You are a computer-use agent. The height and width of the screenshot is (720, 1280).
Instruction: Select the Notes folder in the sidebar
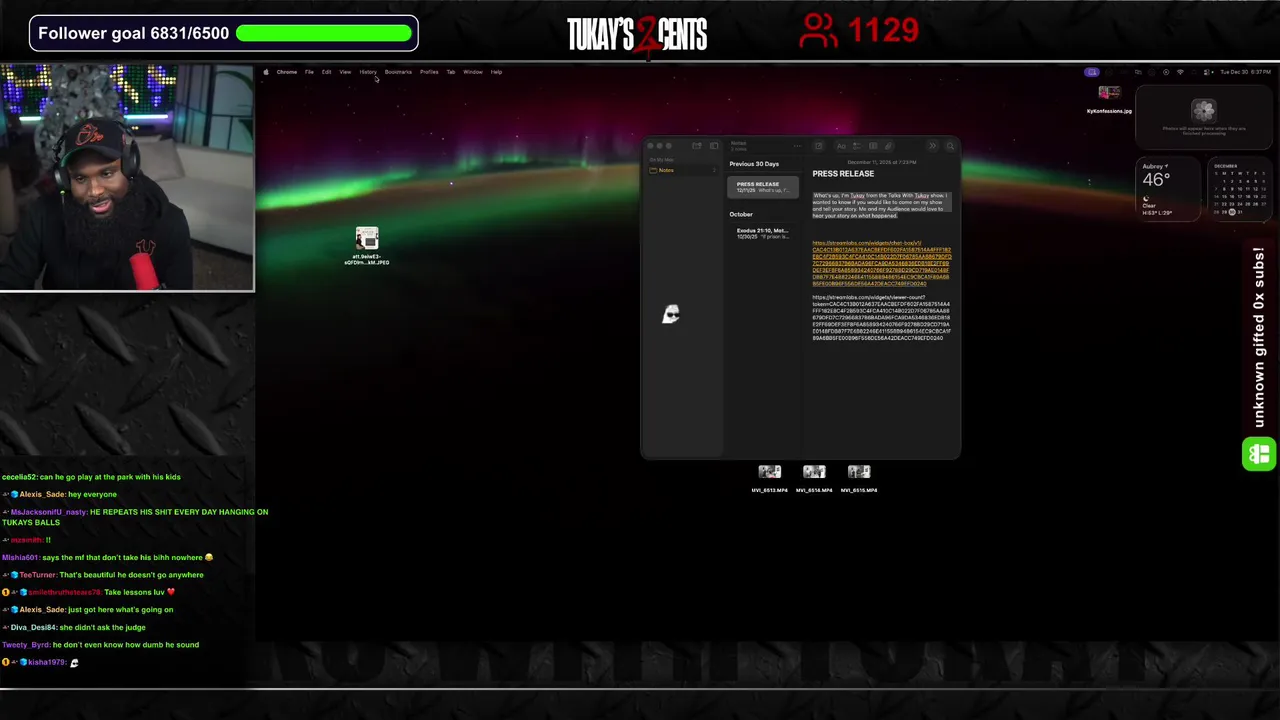(682, 170)
